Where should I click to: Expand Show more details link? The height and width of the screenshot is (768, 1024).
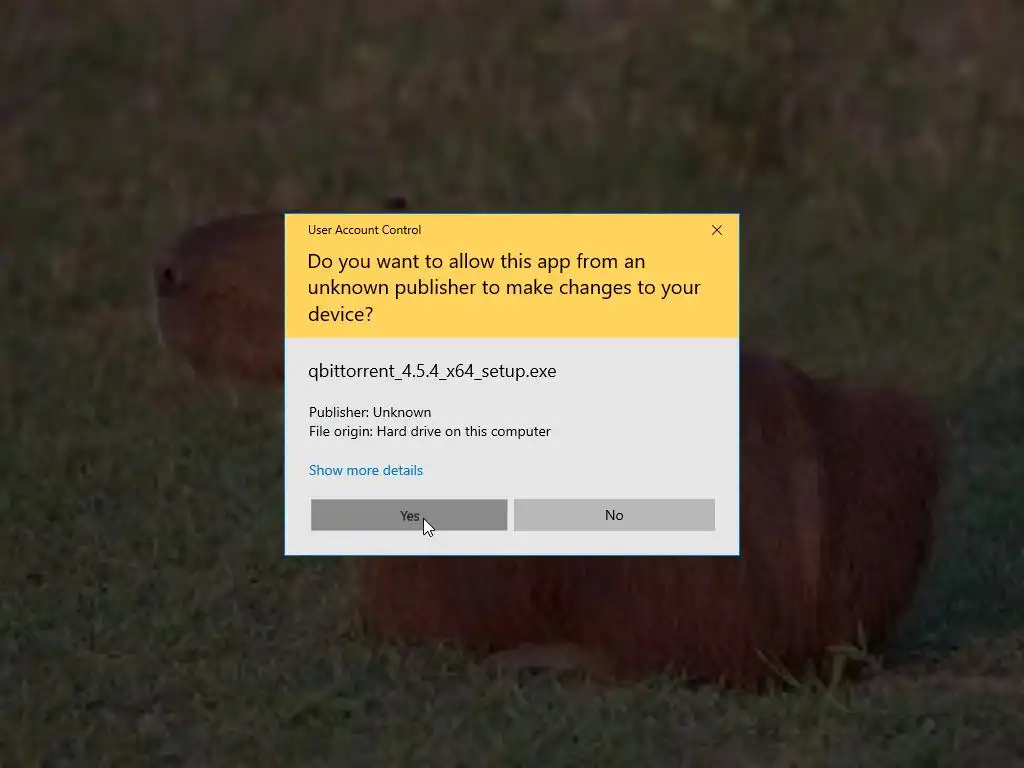(x=366, y=470)
